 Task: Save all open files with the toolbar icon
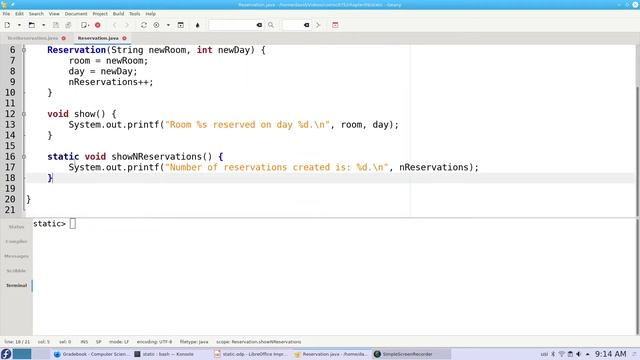tap(68, 25)
